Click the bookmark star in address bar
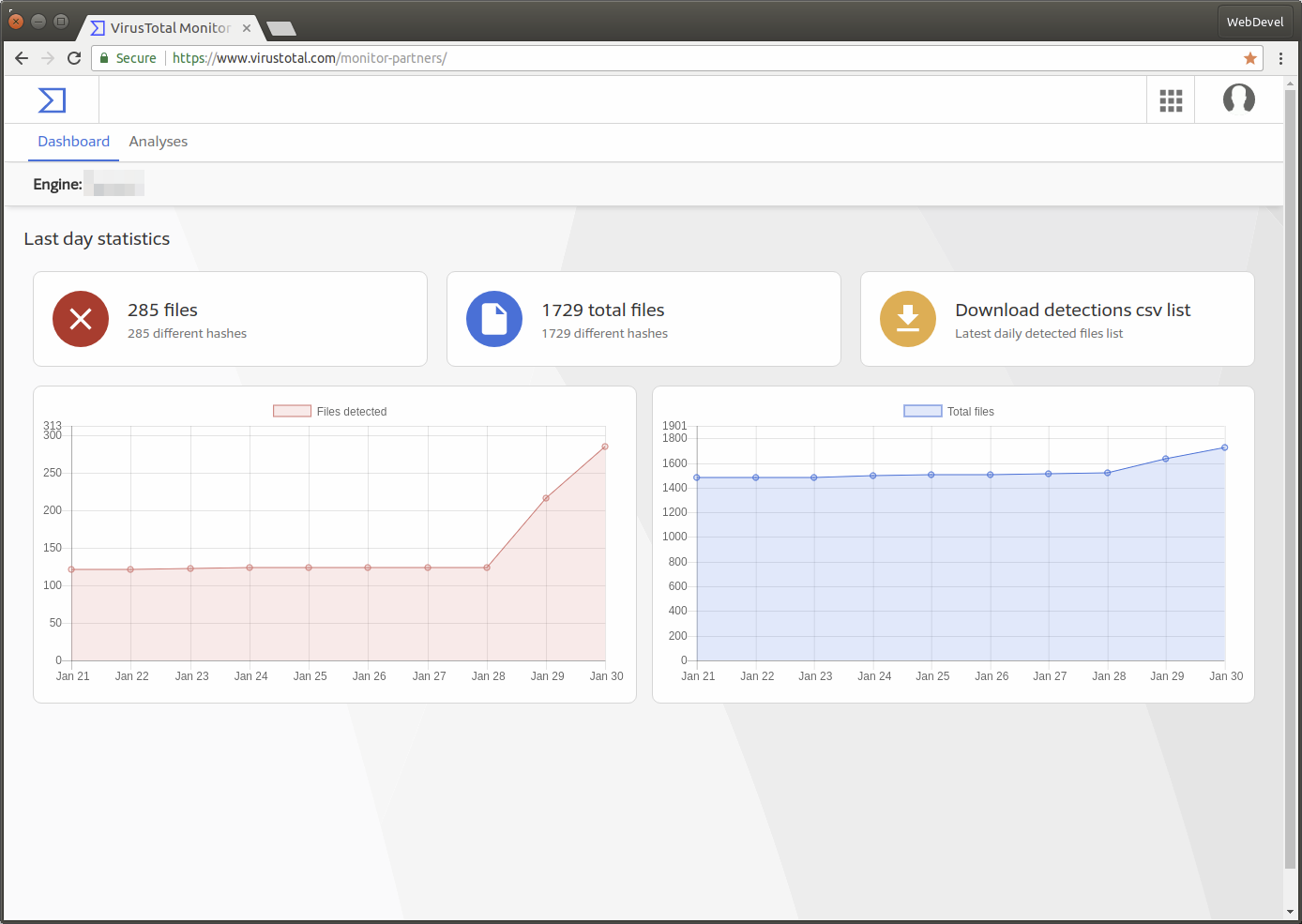The height and width of the screenshot is (924, 1302). point(1250,58)
